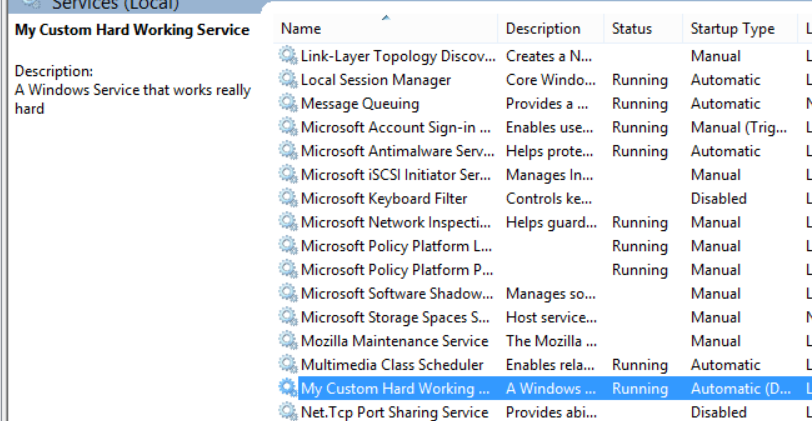Click Mozilla Maintenance Service gear icon
This screenshot has height=421, width=812.
288,341
